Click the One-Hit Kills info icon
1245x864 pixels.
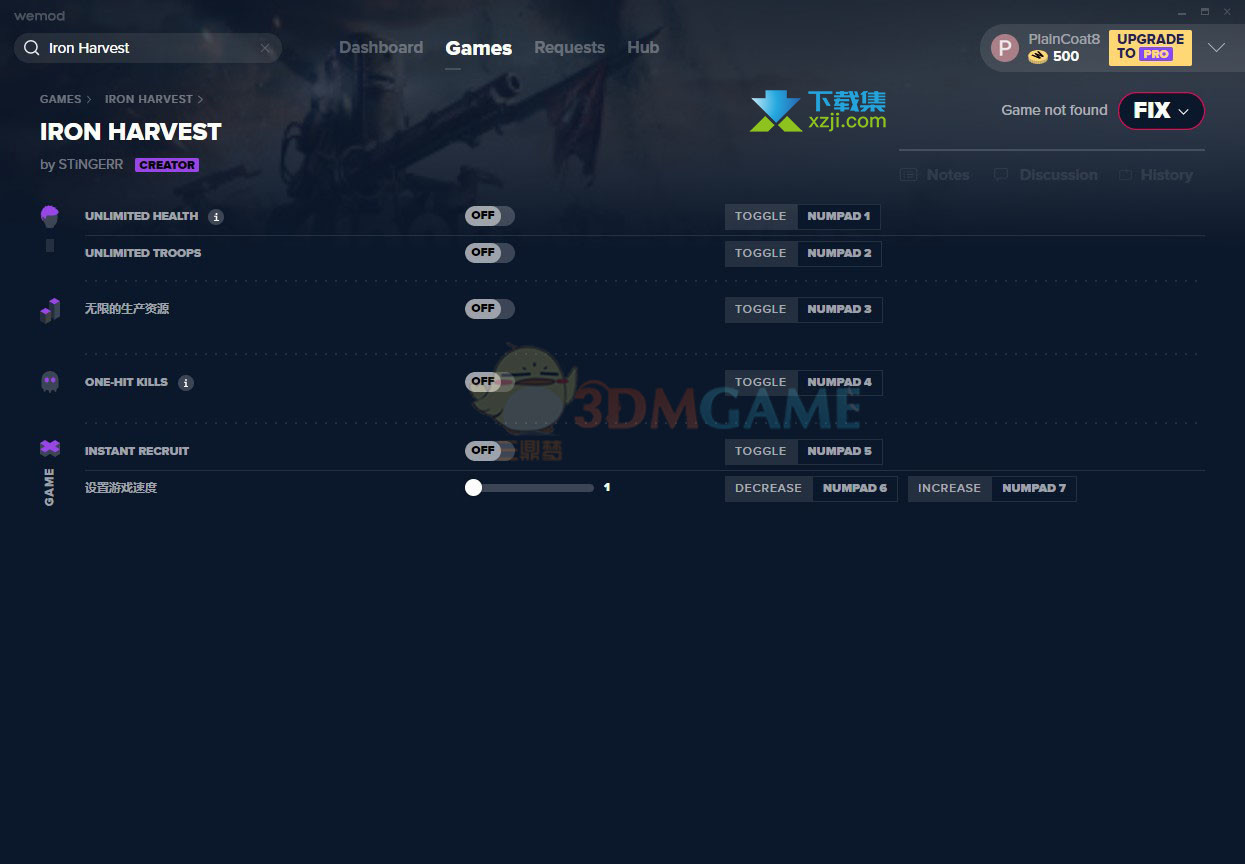[186, 383]
